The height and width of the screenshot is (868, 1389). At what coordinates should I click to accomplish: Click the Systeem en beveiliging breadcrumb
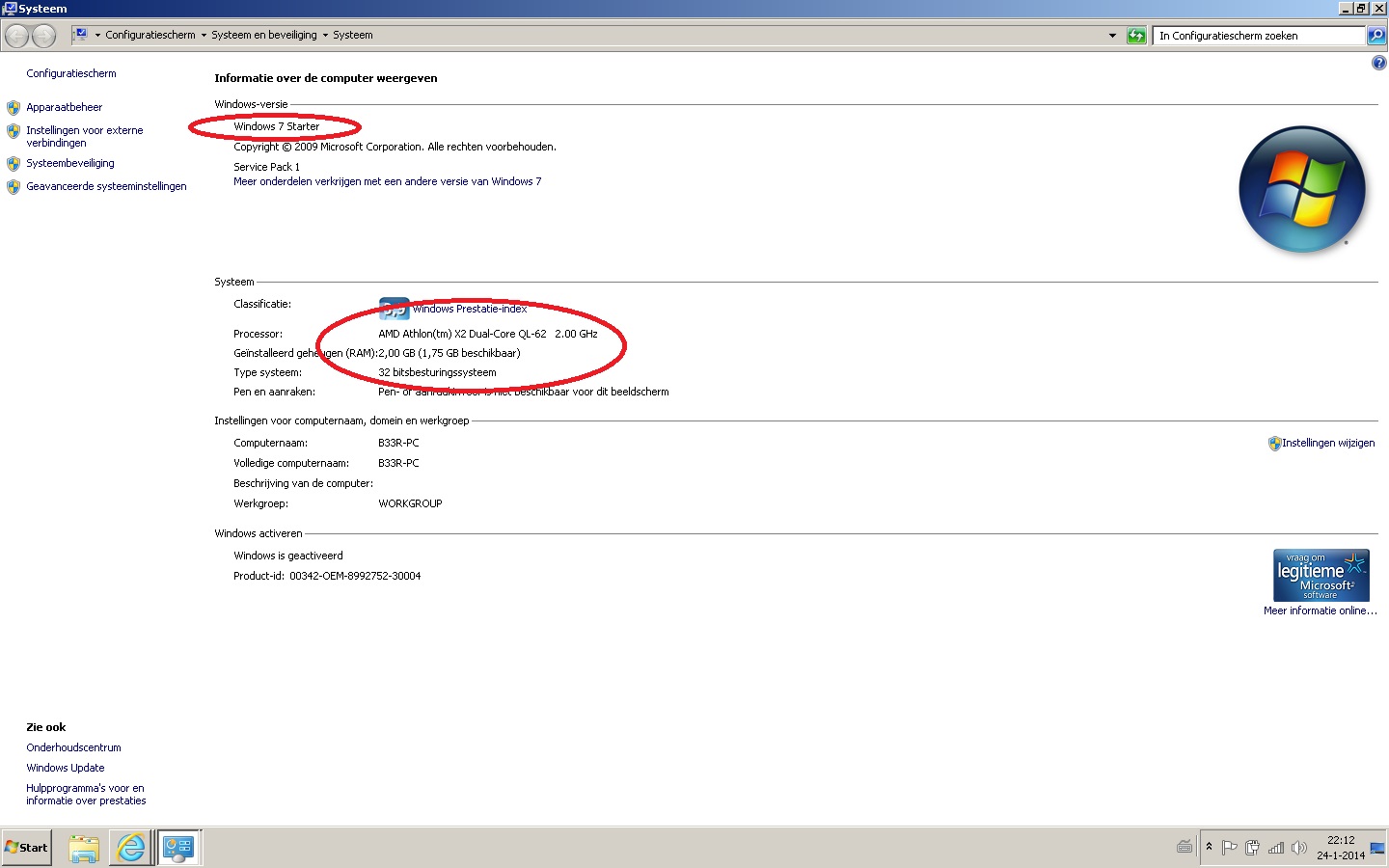[x=264, y=36]
